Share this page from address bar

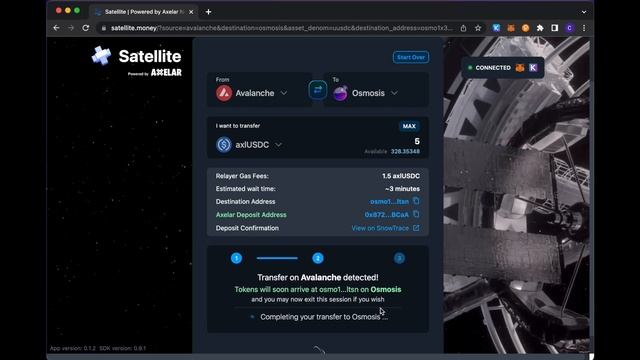coord(463,28)
